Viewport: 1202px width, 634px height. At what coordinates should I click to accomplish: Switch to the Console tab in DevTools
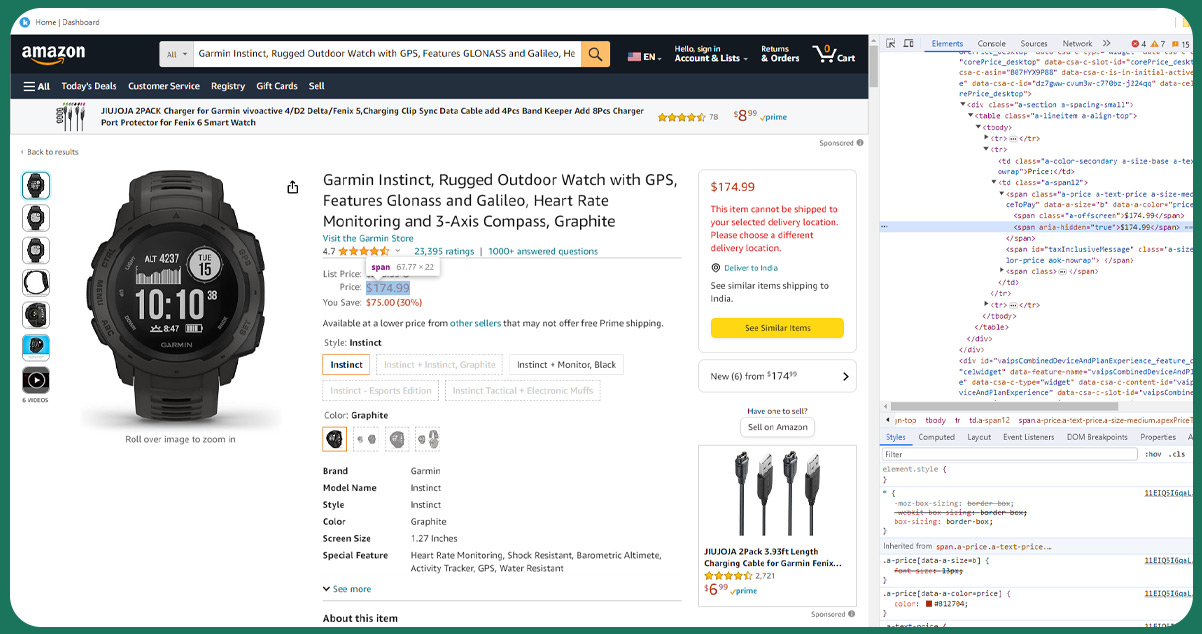click(991, 43)
